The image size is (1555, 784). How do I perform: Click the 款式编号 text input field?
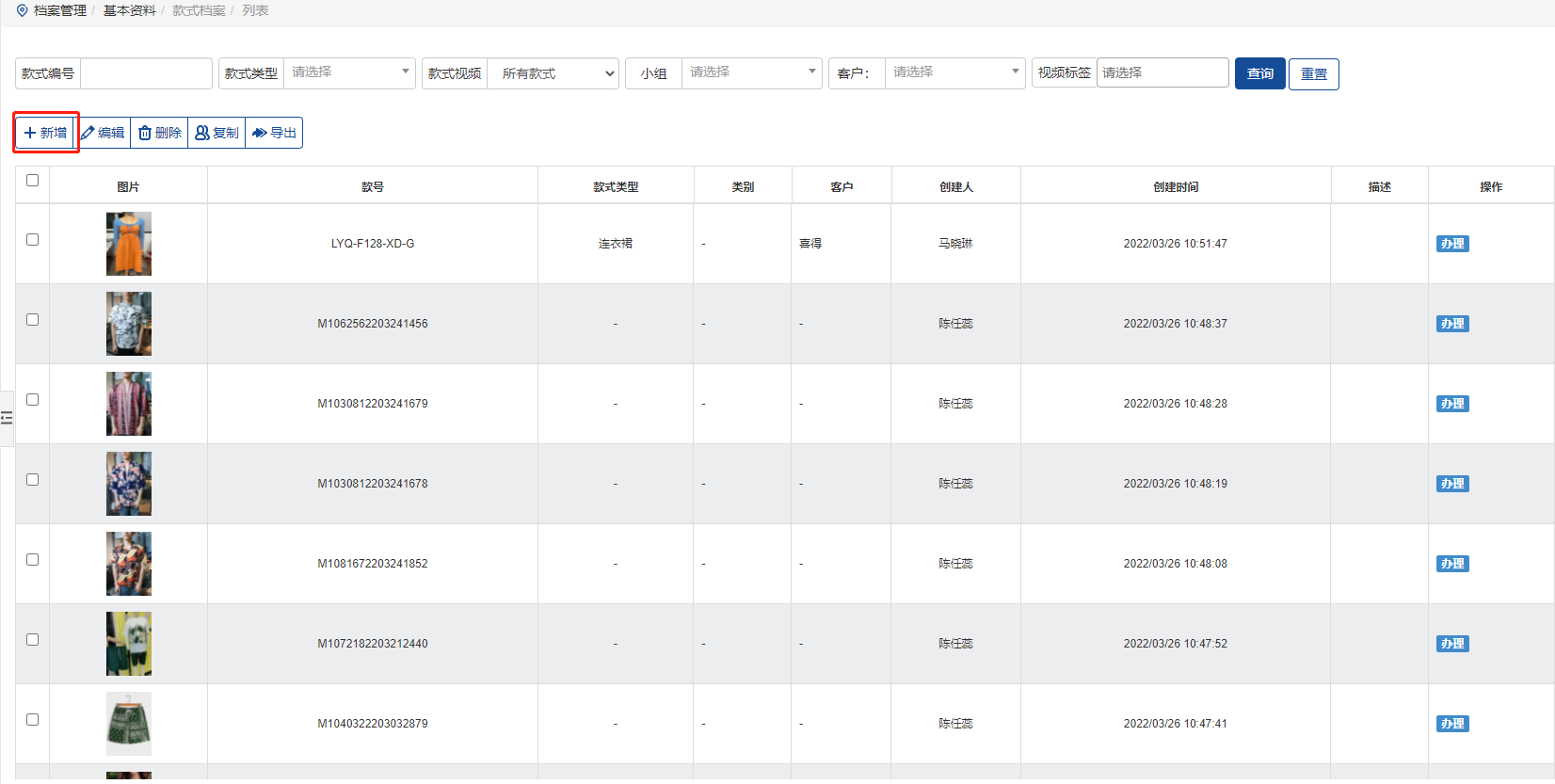[146, 73]
